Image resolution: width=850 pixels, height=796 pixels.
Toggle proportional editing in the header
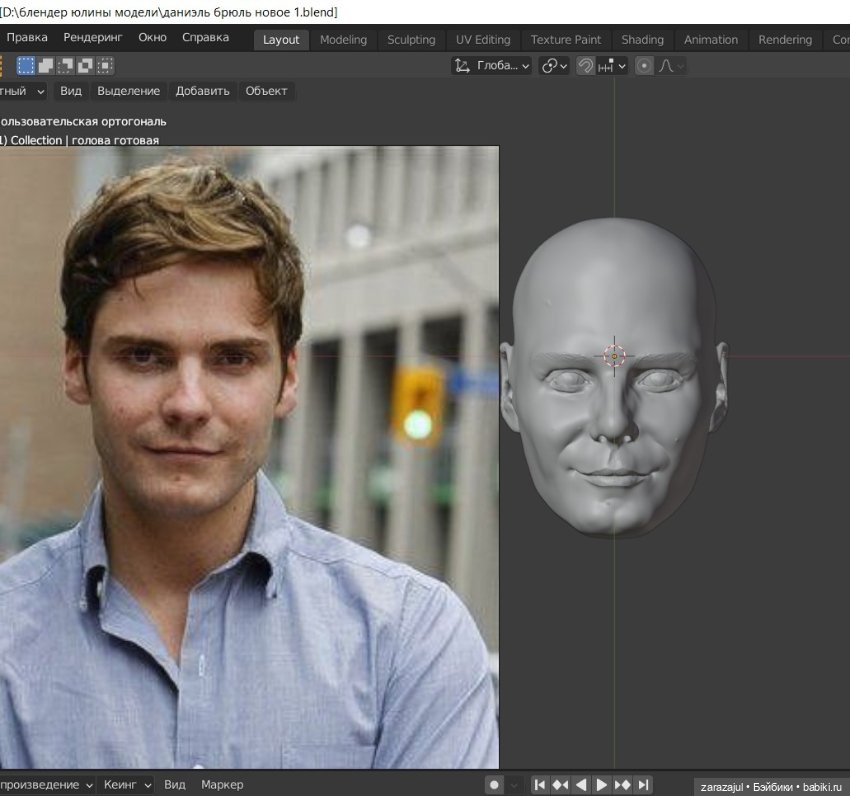coord(644,66)
